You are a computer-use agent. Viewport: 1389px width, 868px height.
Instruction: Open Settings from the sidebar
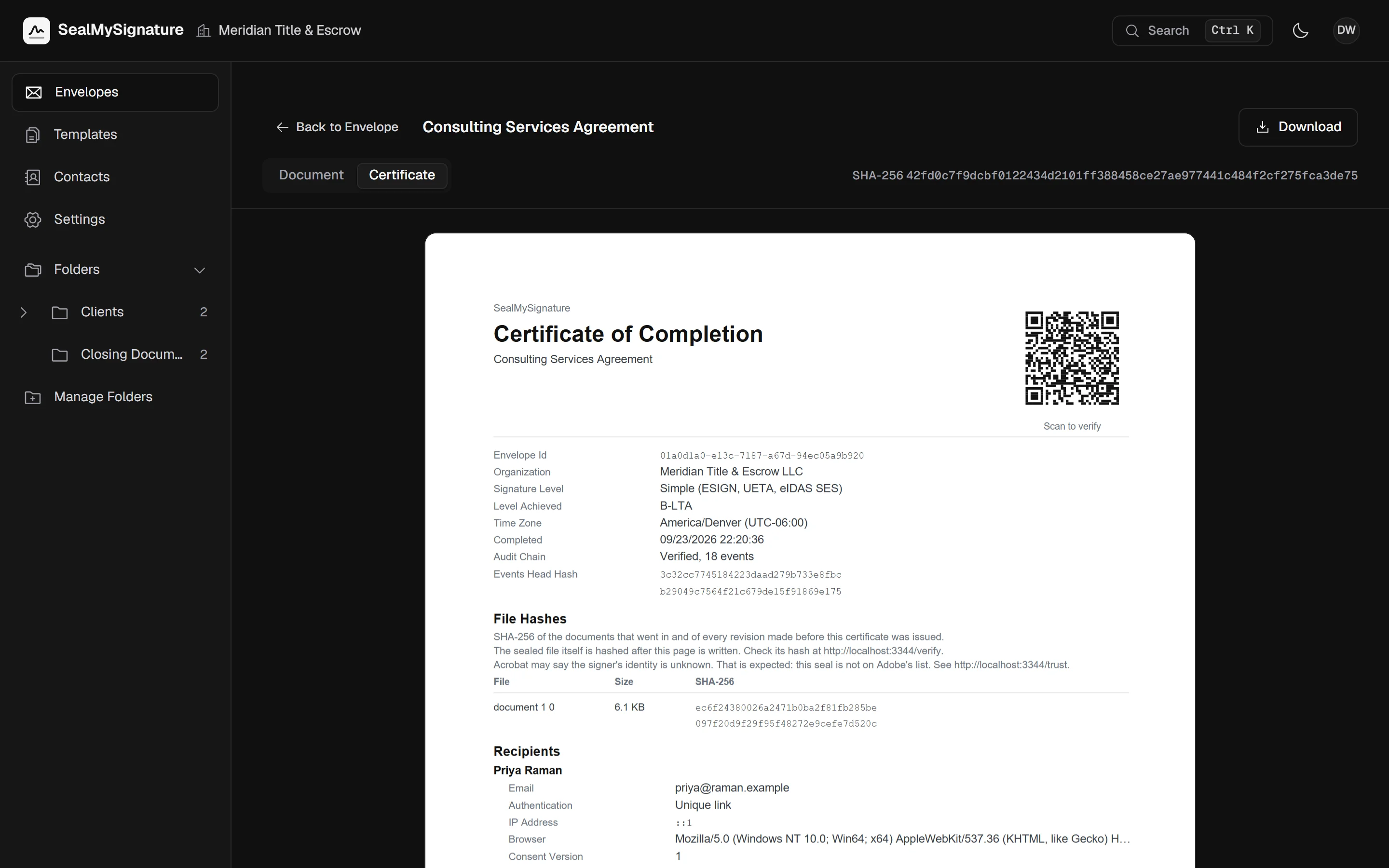click(115, 220)
